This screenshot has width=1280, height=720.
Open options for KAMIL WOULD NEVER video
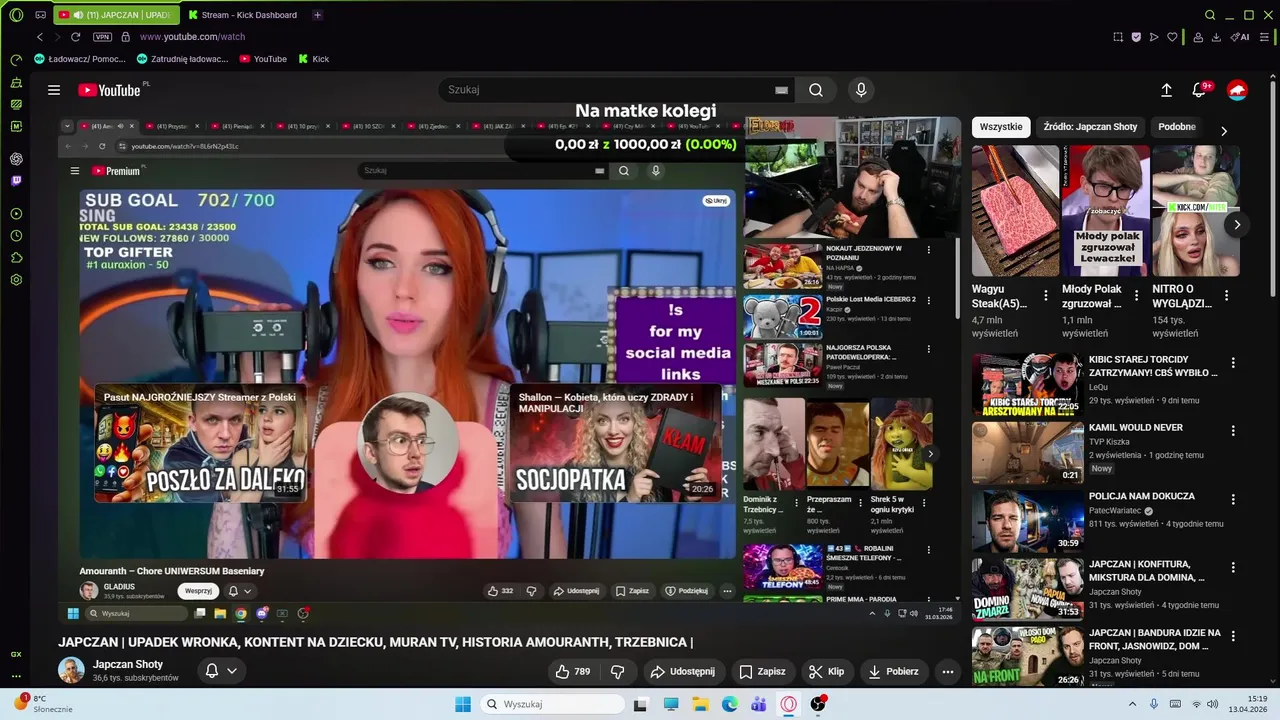(1233, 431)
